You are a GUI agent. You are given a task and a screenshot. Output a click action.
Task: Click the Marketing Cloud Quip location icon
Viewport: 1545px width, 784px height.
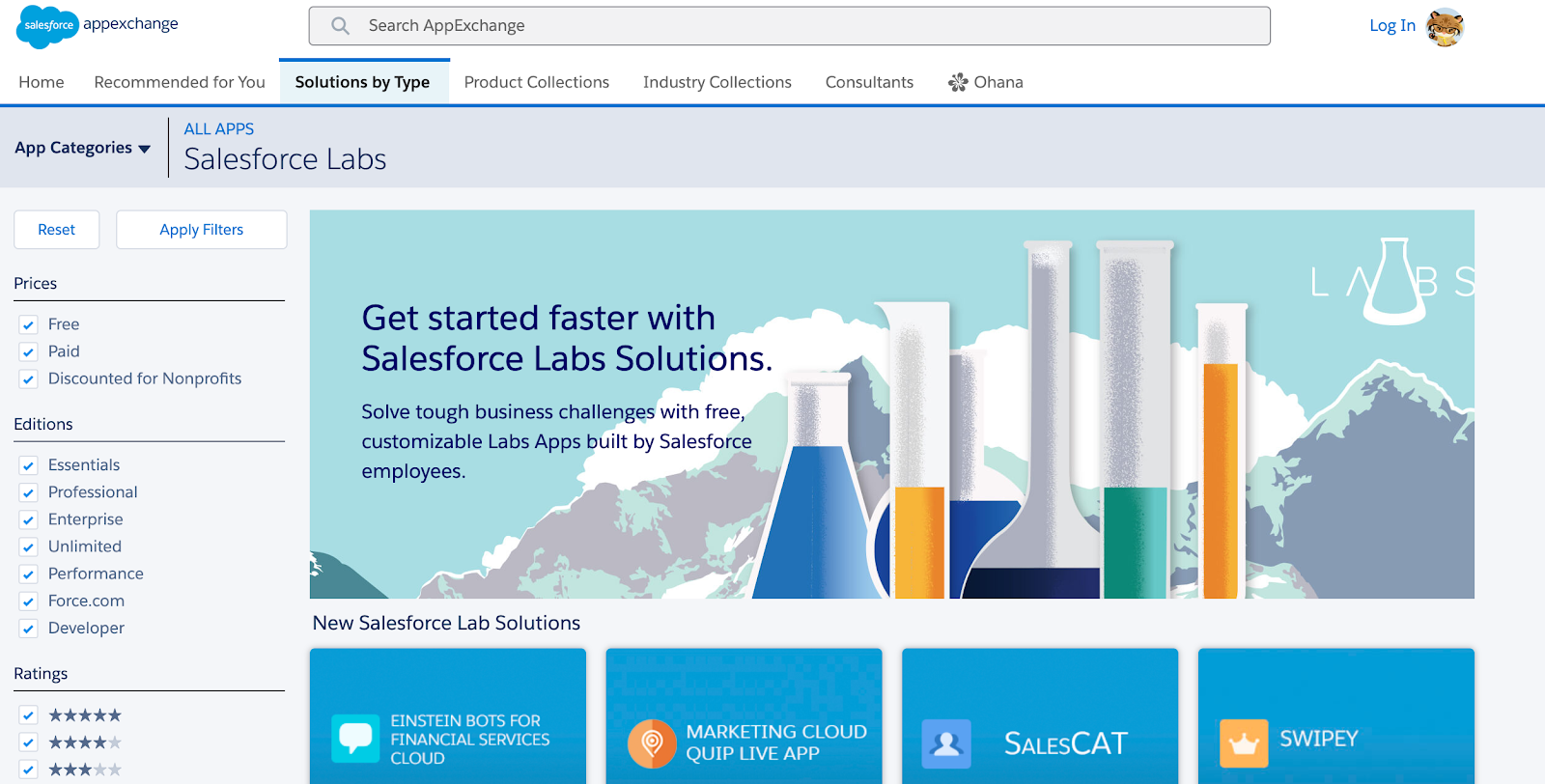[x=652, y=743]
